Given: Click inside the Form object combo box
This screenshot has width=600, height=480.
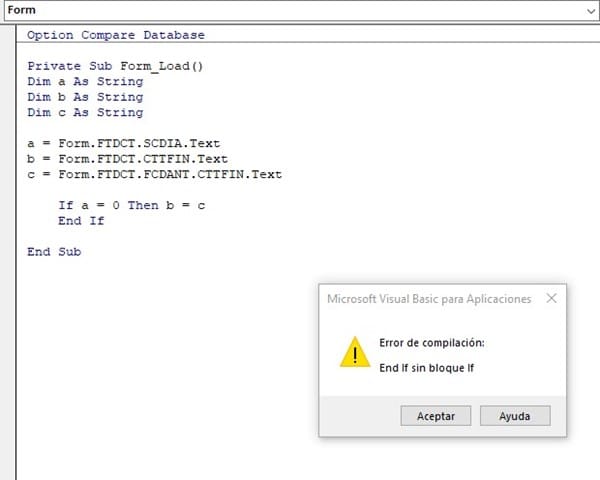Looking at the screenshot, I should point(290,10).
